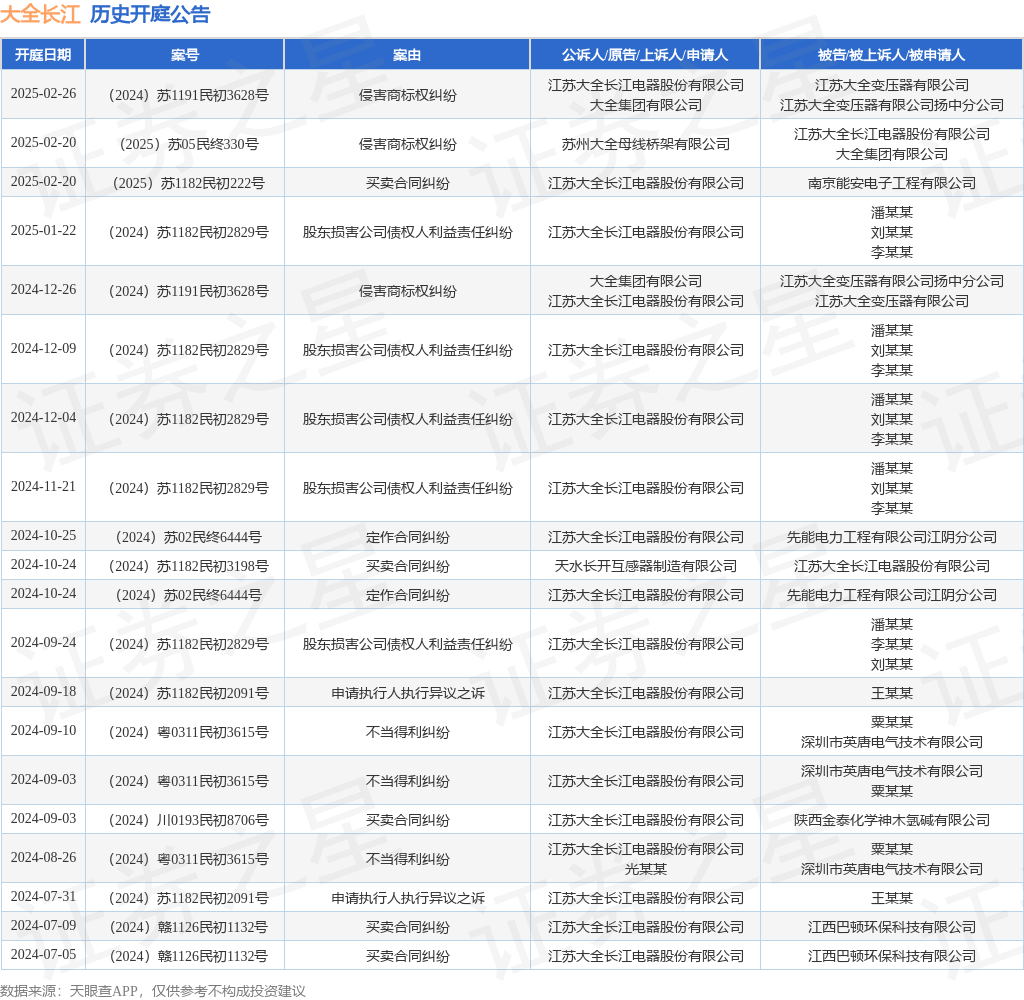1024x1000 pixels.
Task: Click 侵害商标权纠纷 in the 苏05民终330号 row
Action: pyautogui.click(x=407, y=144)
